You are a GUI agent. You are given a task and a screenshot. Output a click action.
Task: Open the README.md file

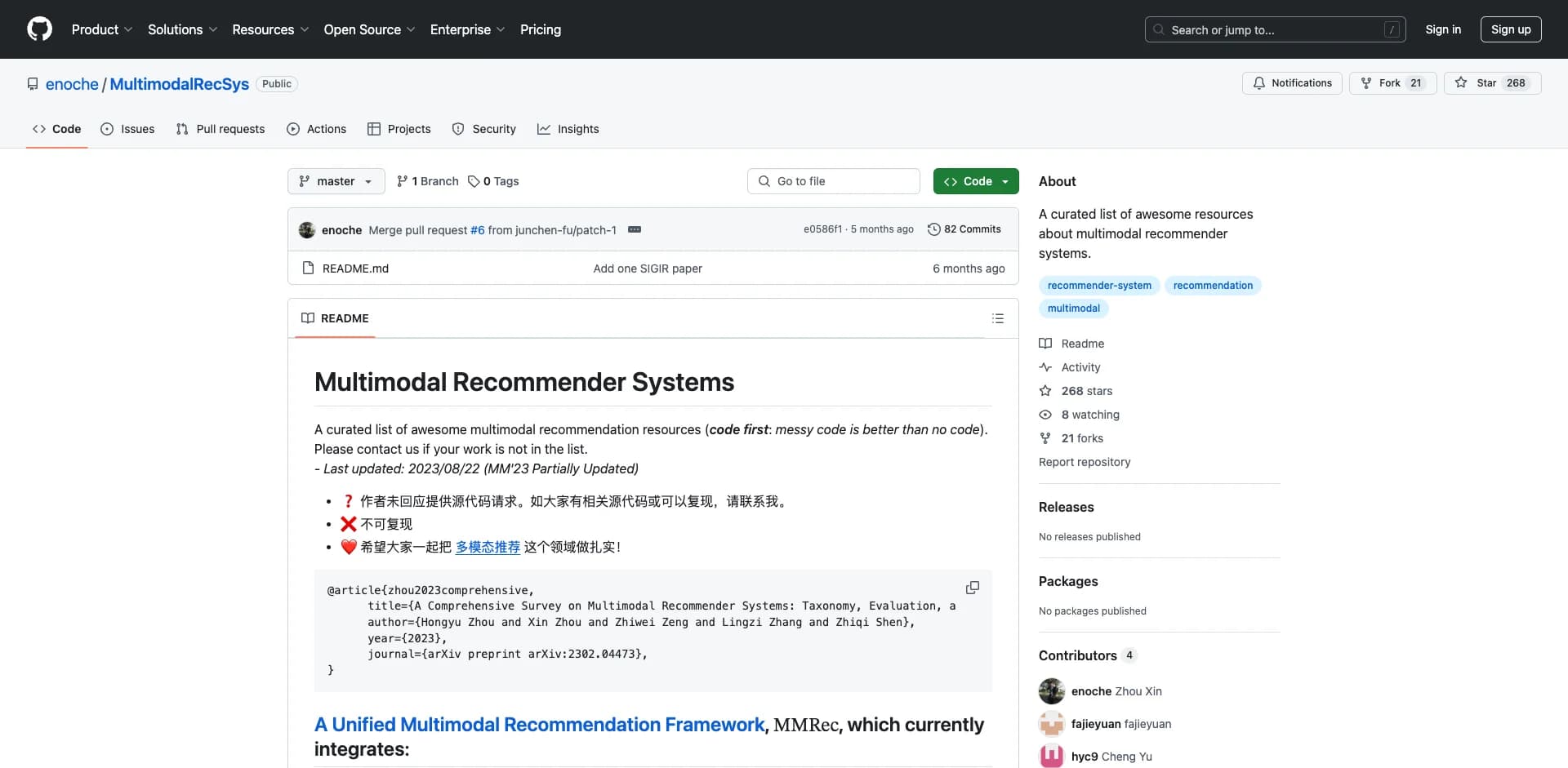[355, 269]
